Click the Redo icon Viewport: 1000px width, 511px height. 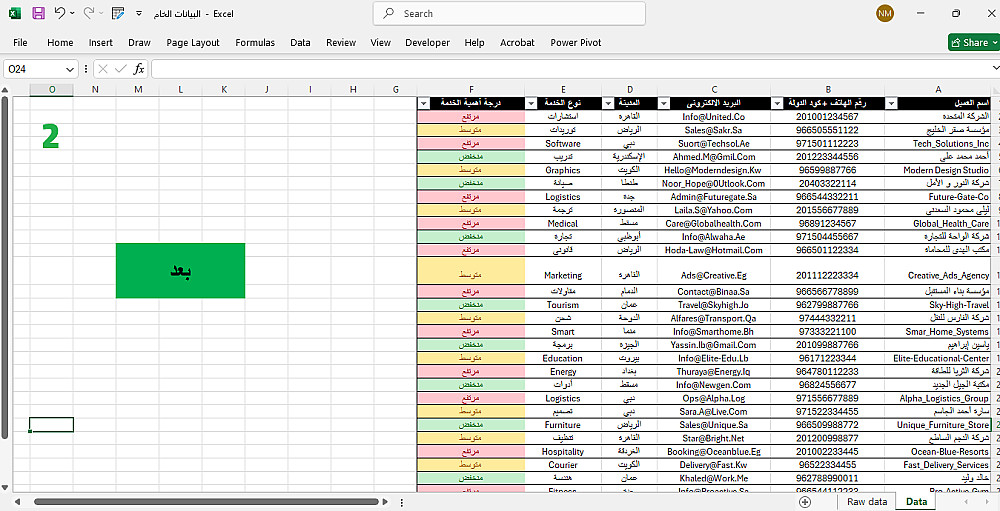[89, 13]
